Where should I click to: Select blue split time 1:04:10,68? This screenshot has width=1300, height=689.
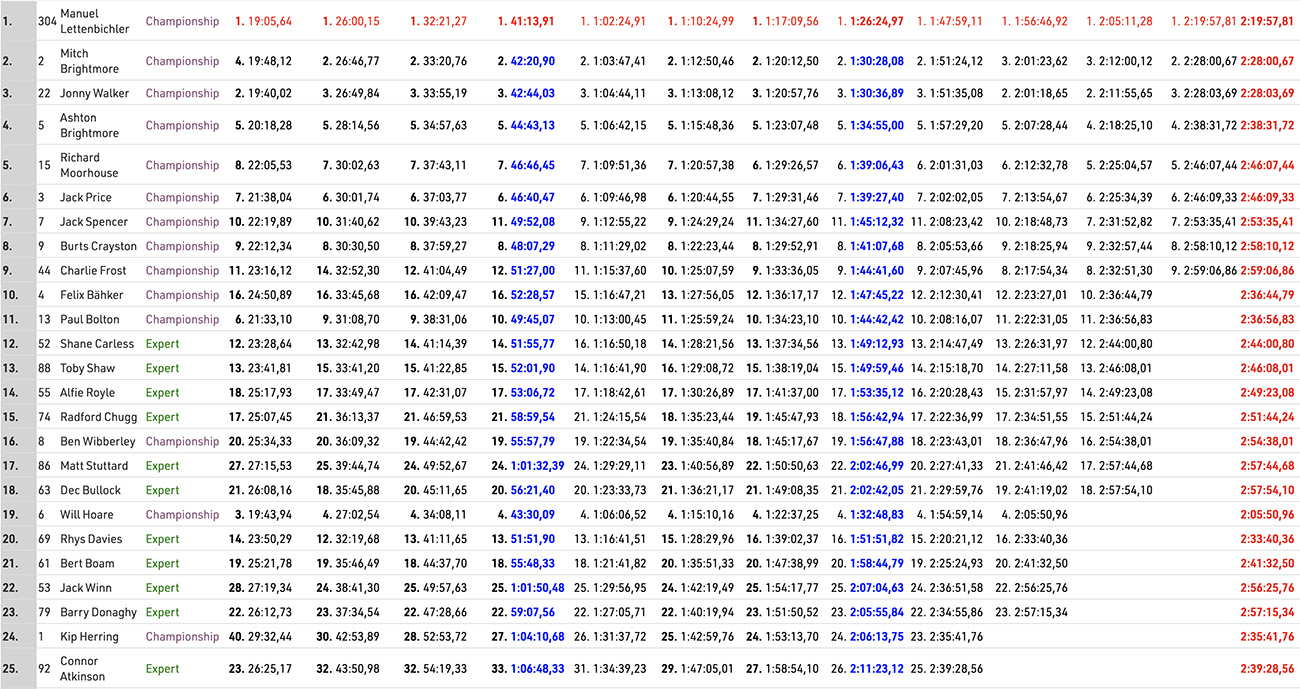coord(538,637)
